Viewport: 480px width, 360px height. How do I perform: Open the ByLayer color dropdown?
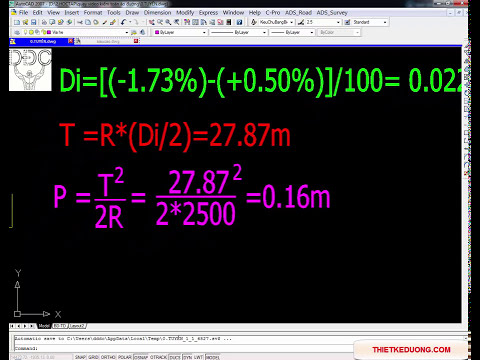[x=180, y=32]
